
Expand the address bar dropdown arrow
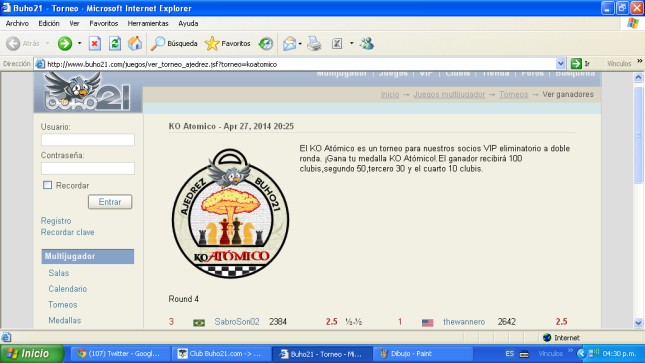click(560, 64)
